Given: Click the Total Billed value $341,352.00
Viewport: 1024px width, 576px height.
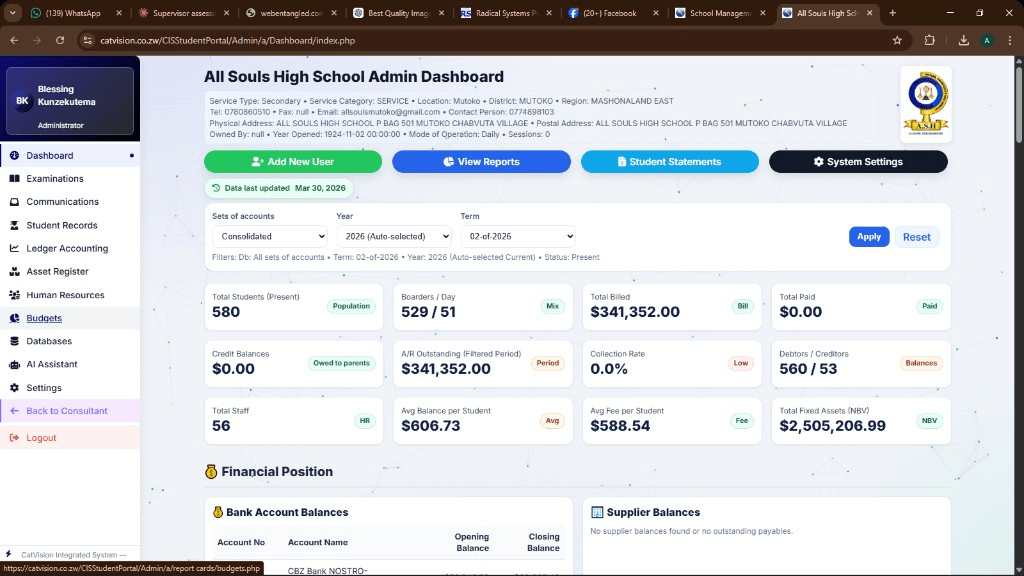Looking at the screenshot, I should point(635,312).
